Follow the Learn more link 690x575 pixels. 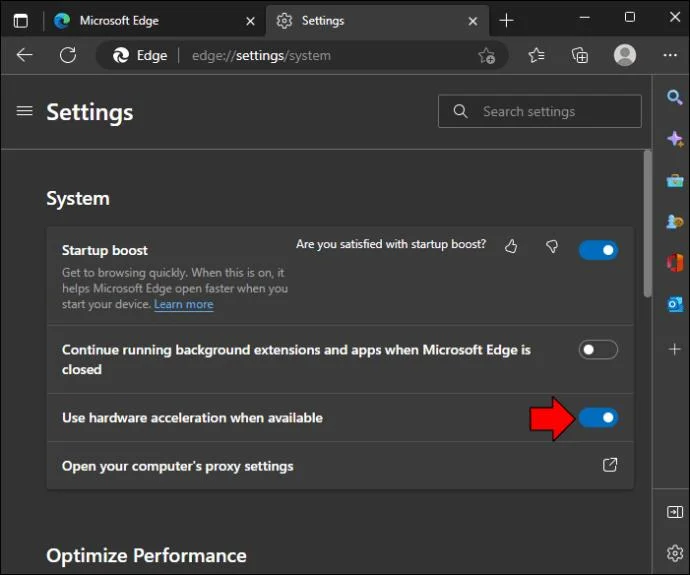184,304
